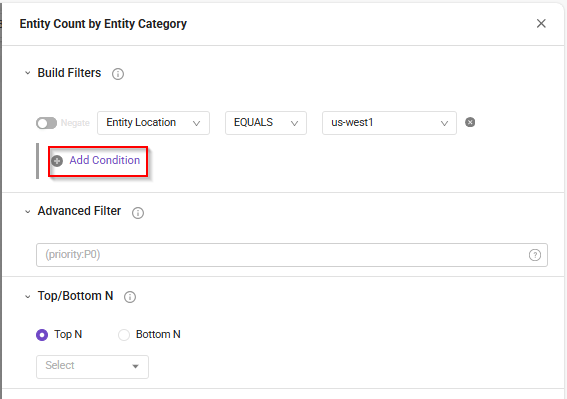Screen dimensions: 567x399
Task: Open the Entity Location dropdown
Action: pos(153,123)
